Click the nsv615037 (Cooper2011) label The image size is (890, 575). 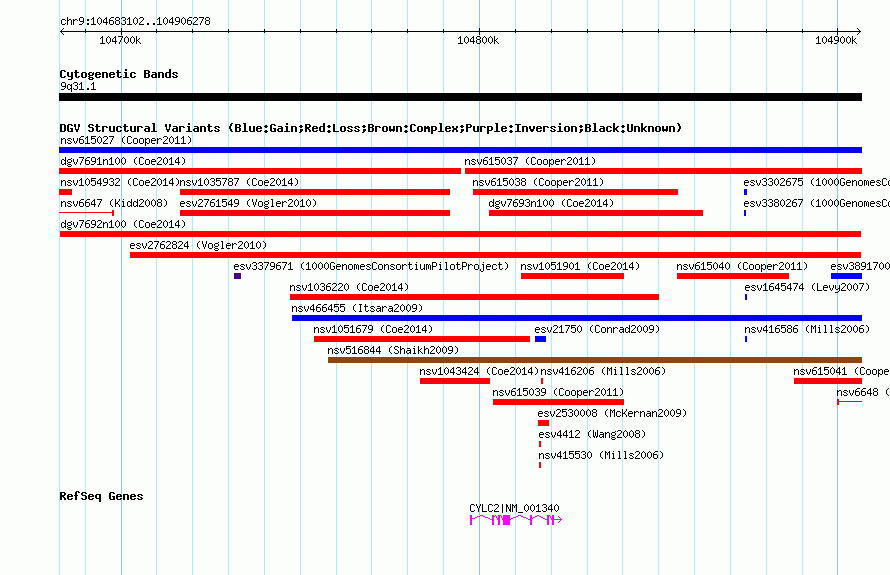point(530,161)
